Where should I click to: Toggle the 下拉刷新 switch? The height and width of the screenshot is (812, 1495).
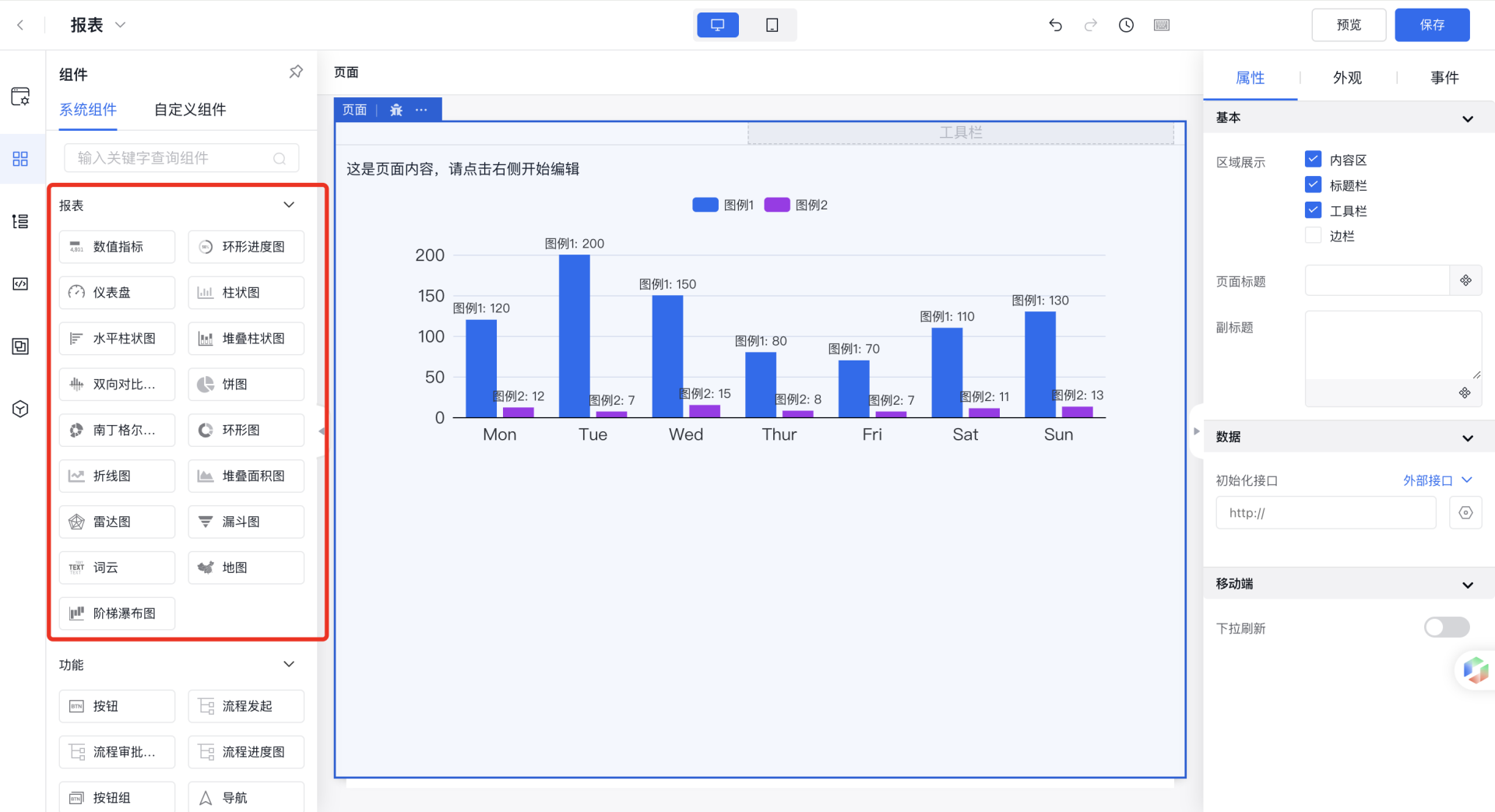1446,627
